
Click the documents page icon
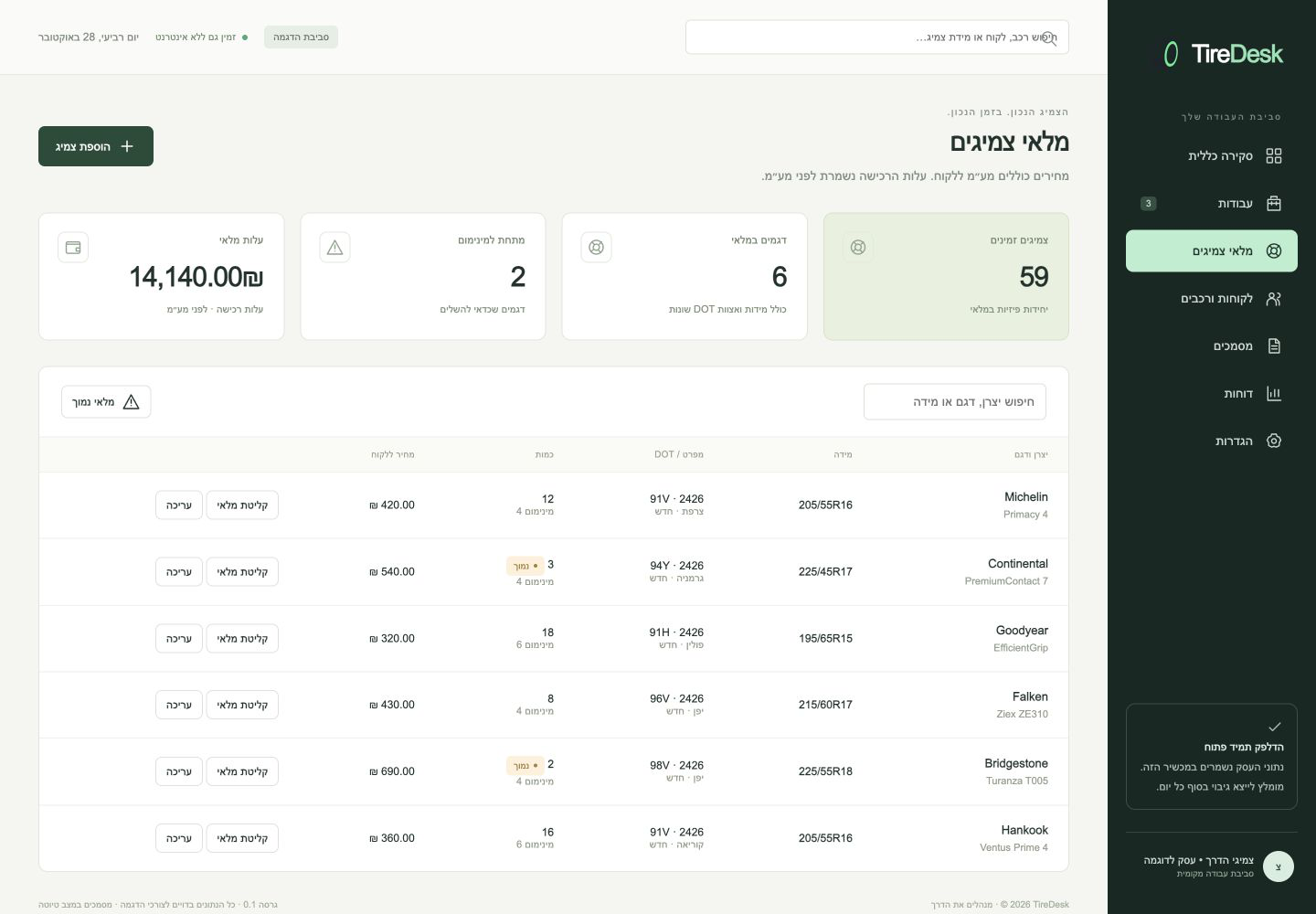coord(1274,345)
